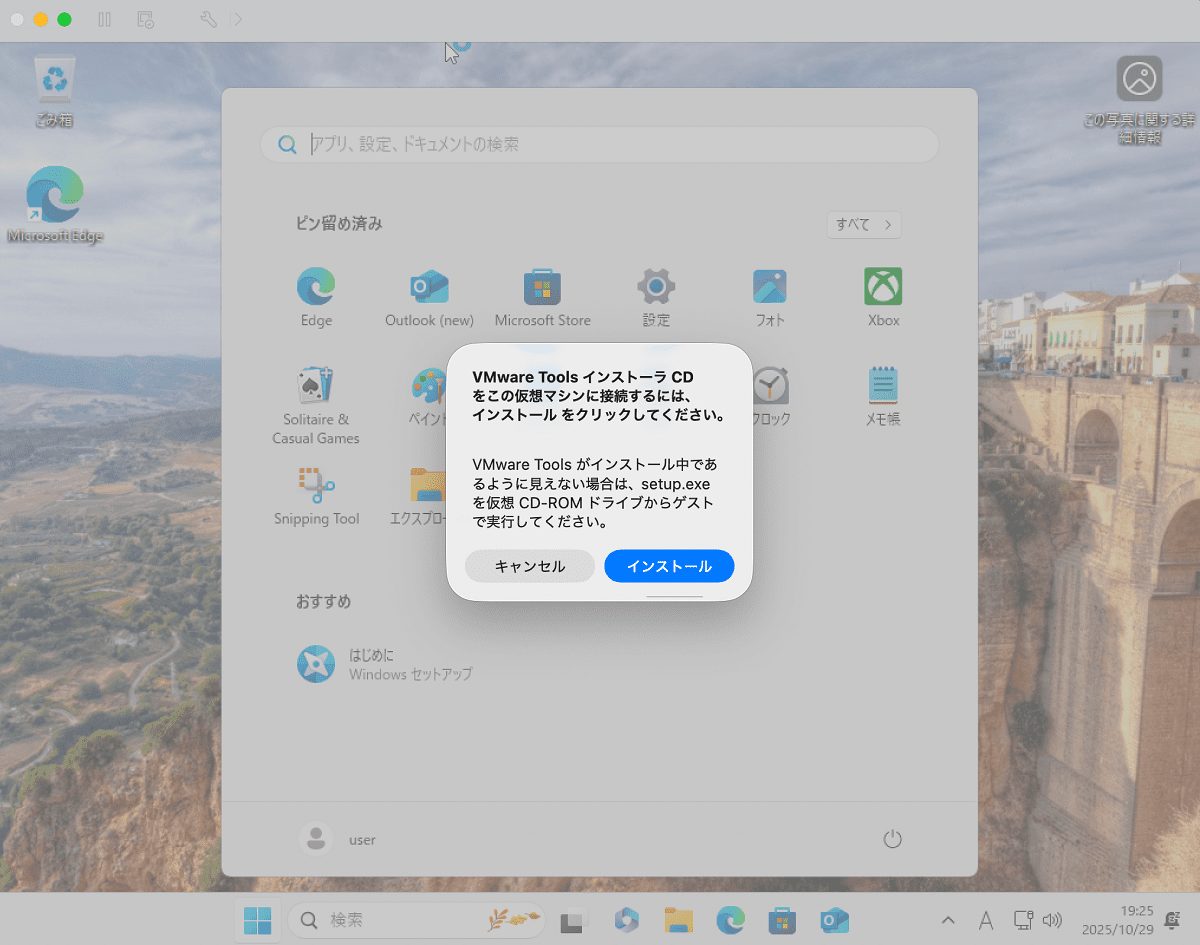Launch Microsoft Edge from the taskbar

pos(731,920)
